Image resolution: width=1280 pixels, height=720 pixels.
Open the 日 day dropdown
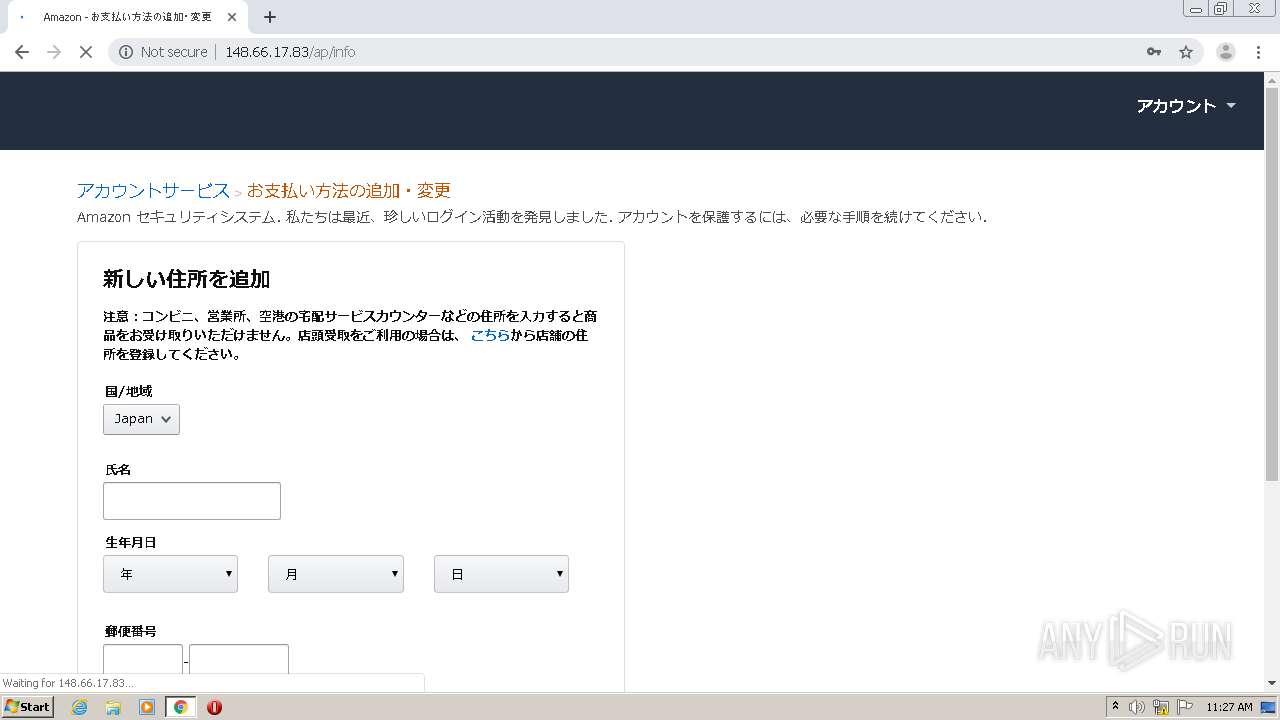pos(501,574)
